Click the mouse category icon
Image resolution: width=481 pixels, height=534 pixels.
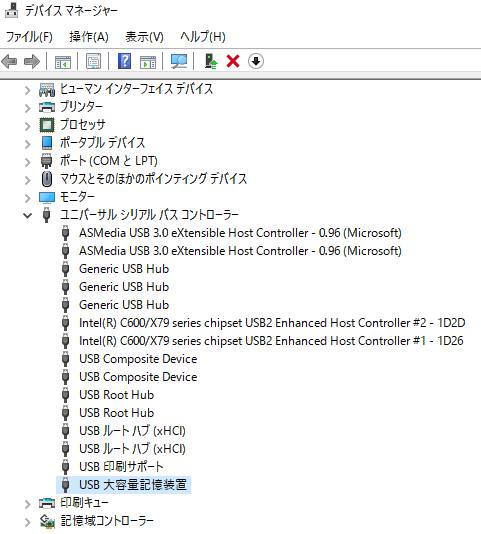pos(47,179)
